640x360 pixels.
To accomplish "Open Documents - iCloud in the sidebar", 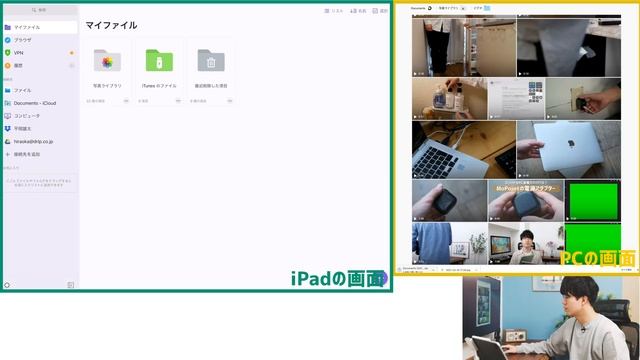I will [40, 103].
